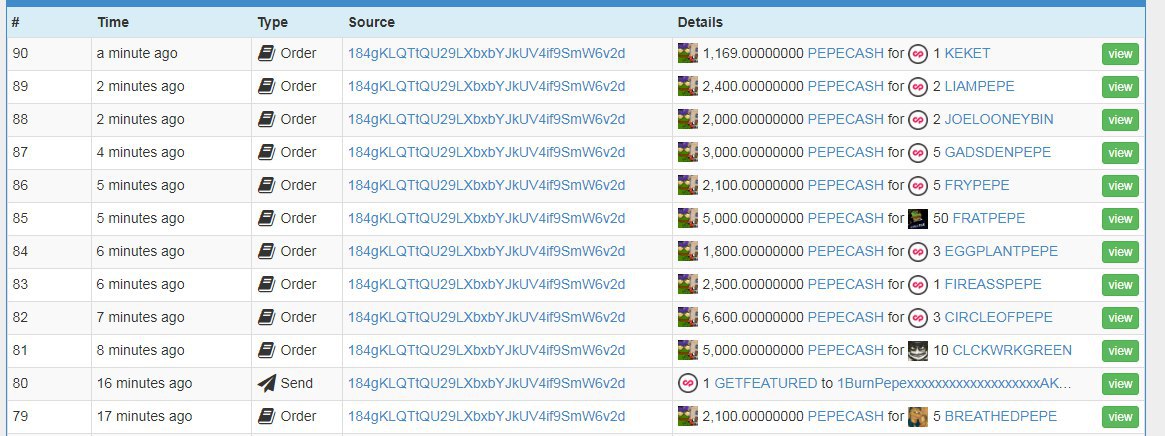Click the GETFEATURED asset icon

(x=688, y=383)
